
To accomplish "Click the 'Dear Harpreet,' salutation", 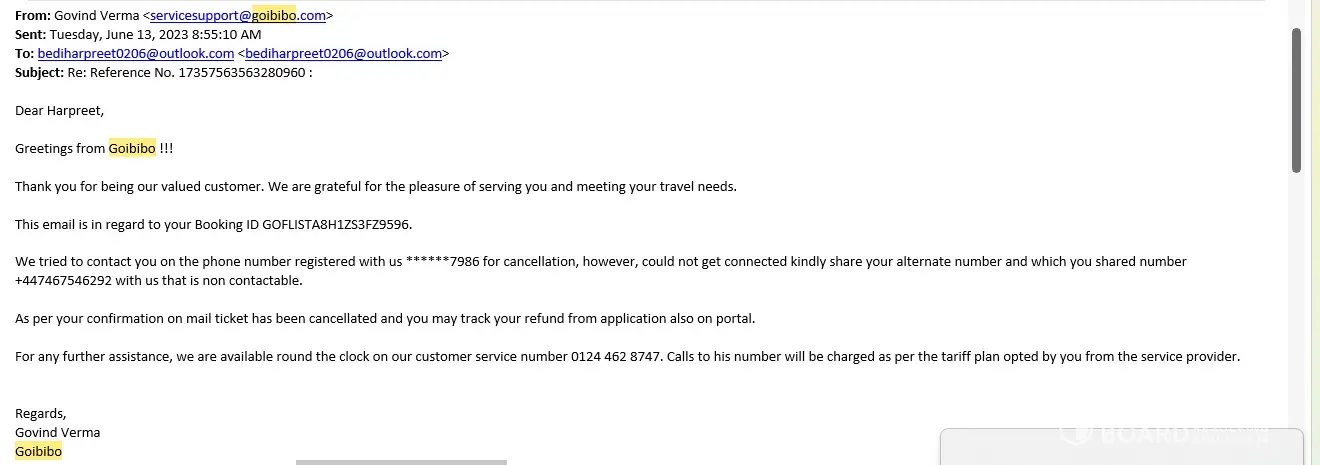I will 59,110.
